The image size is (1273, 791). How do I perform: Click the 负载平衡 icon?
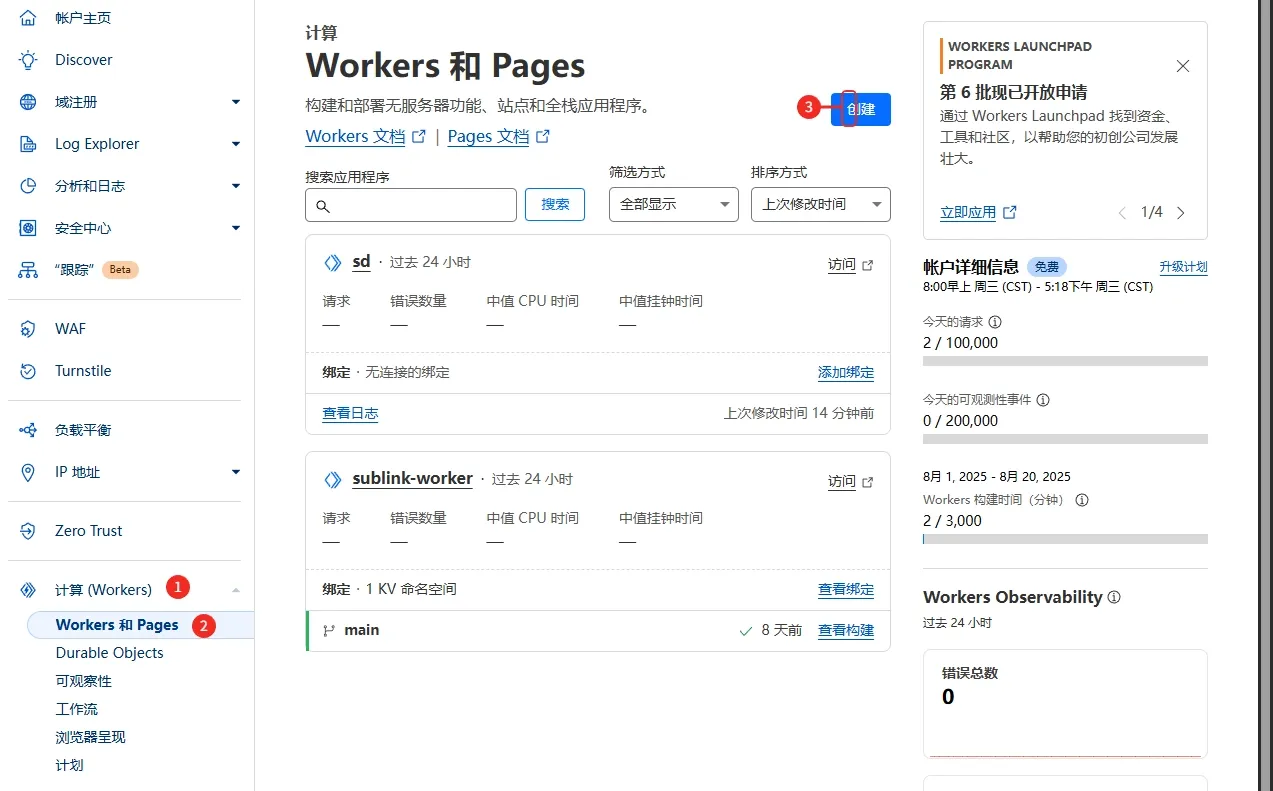click(x=28, y=430)
